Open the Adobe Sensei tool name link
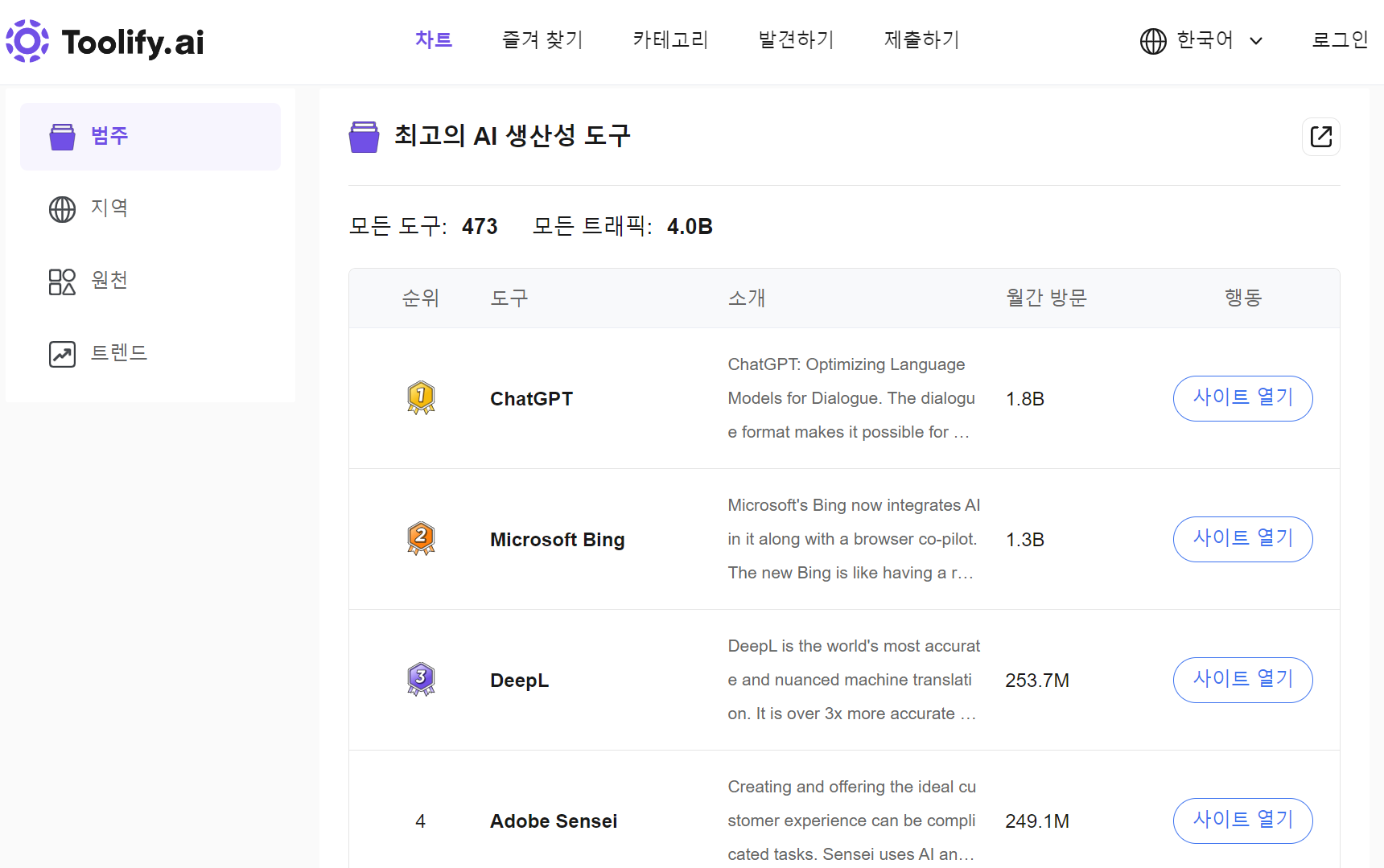The width and height of the screenshot is (1384, 868). coord(554,821)
